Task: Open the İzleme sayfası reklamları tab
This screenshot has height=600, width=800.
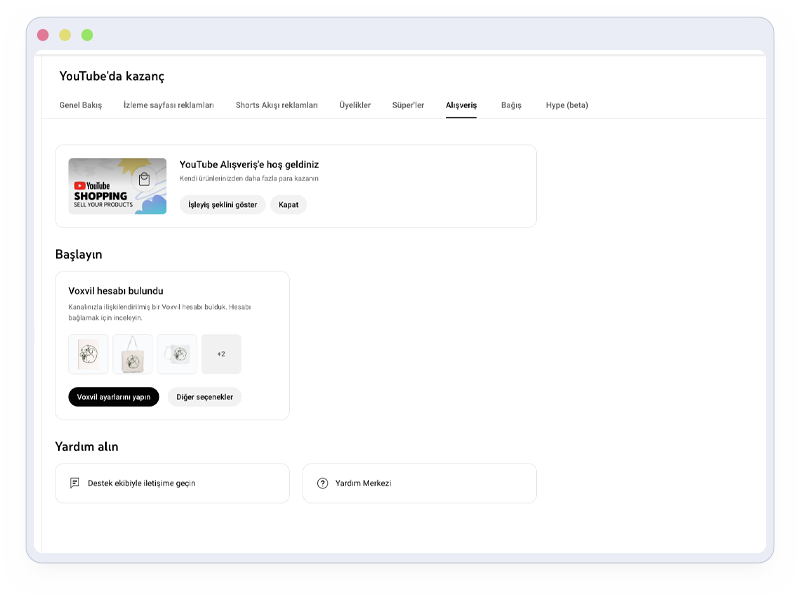Action: [x=169, y=105]
